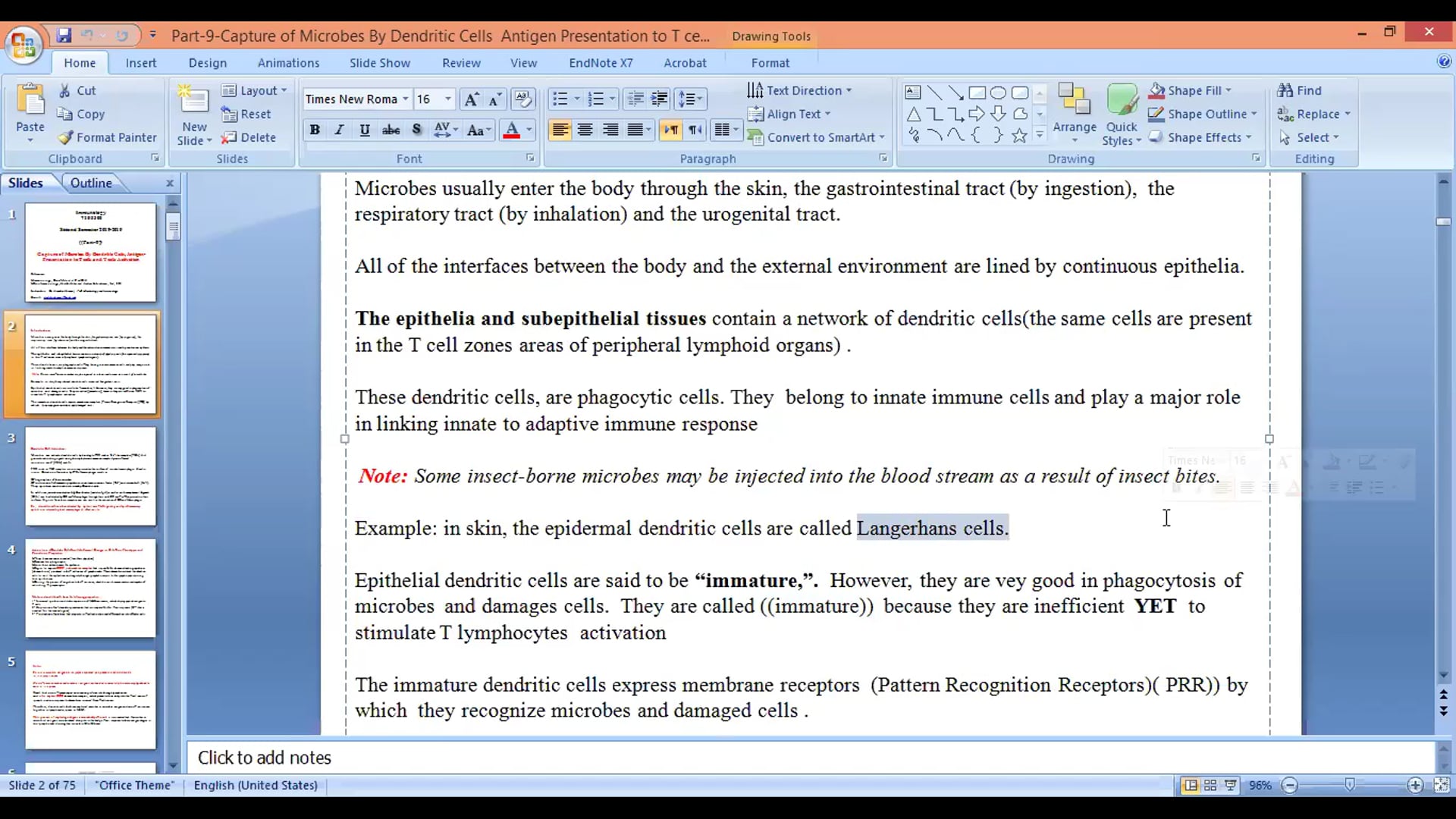Copy the selected text
The height and width of the screenshot is (819, 1456).
pos(81,114)
